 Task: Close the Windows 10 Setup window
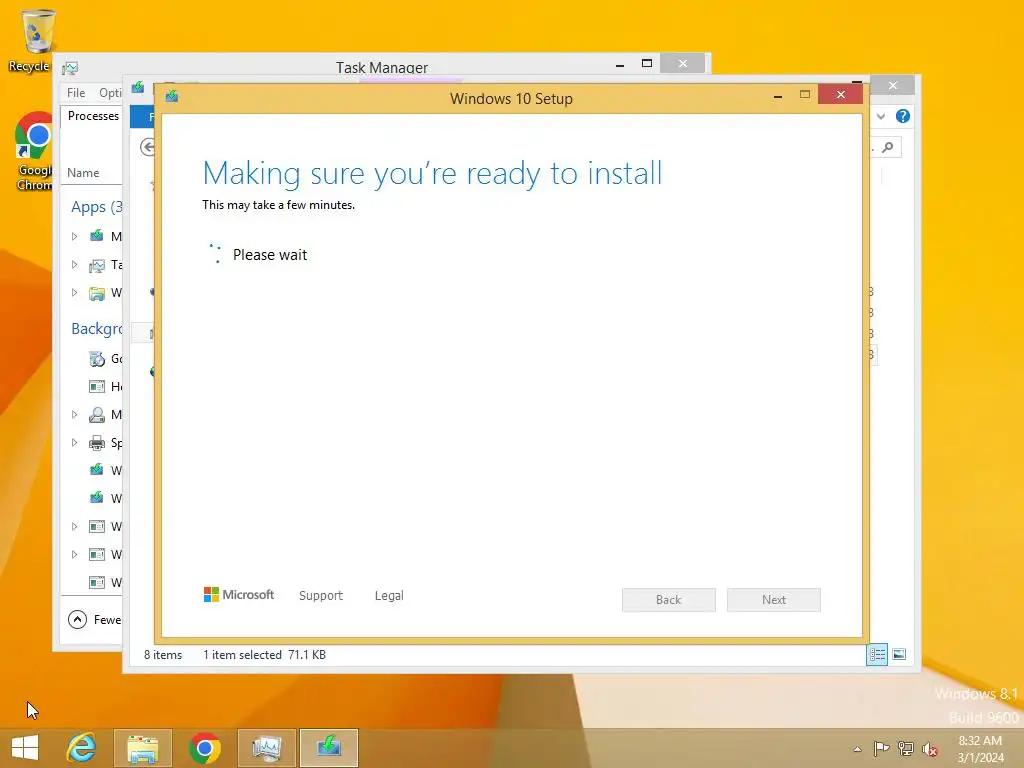tap(840, 95)
